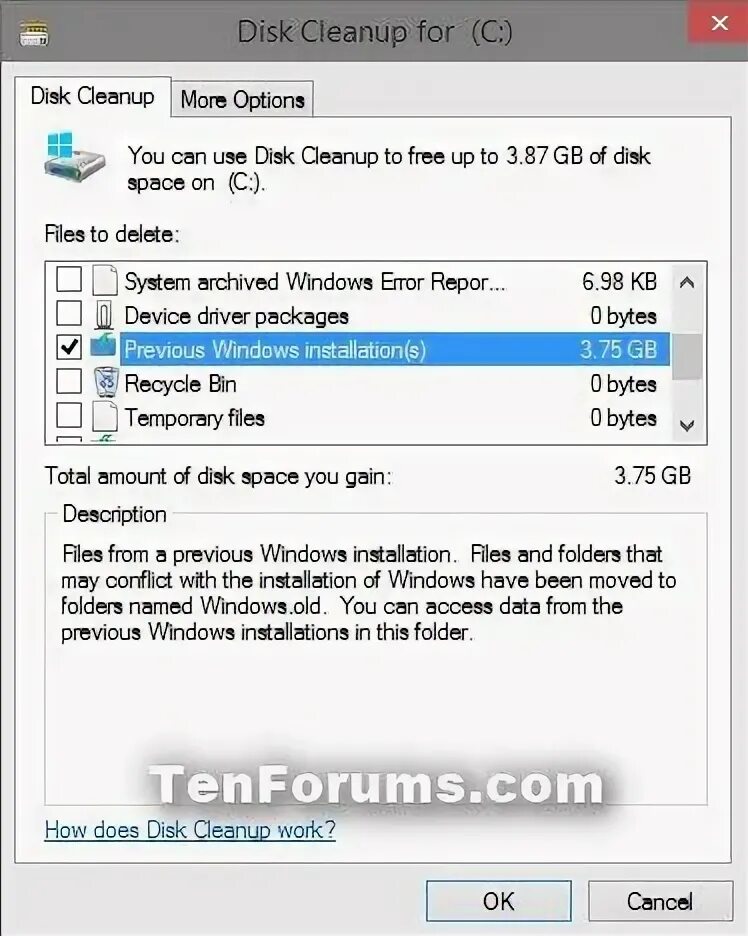Select the Disk Cleanup tab
The height and width of the screenshot is (936, 748).
pyautogui.click(x=93, y=97)
